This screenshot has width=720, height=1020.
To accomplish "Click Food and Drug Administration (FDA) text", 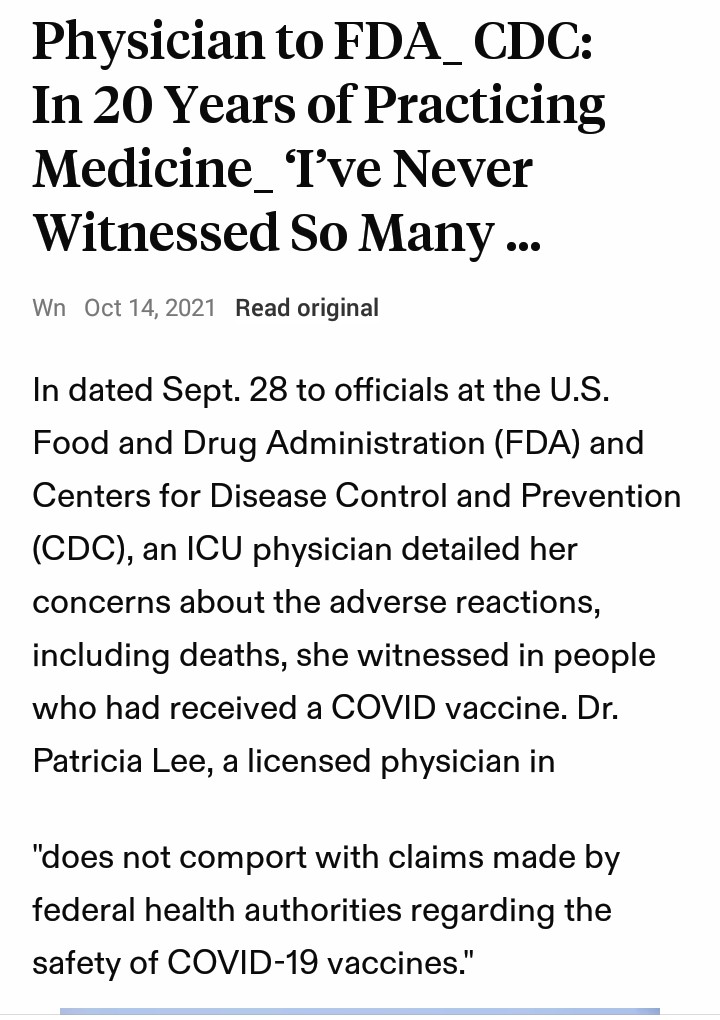I will [x=306, y=443].
